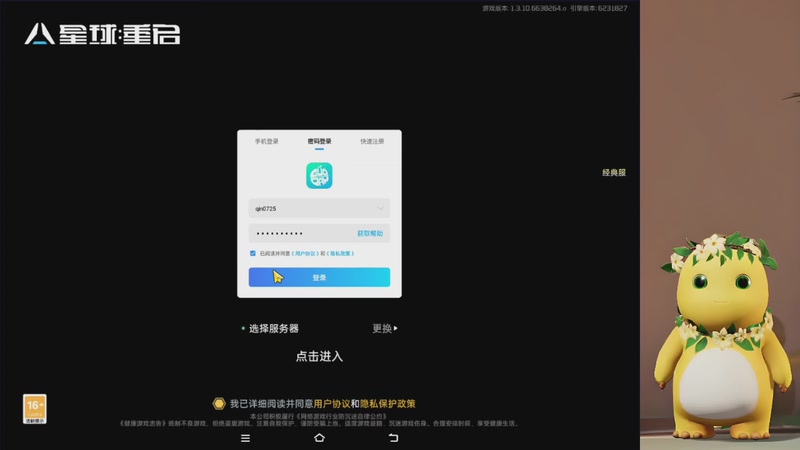Switch to the 手机登录 tab
The width and height of the screenshot is (800, 450).
click(x=266, y=141)
